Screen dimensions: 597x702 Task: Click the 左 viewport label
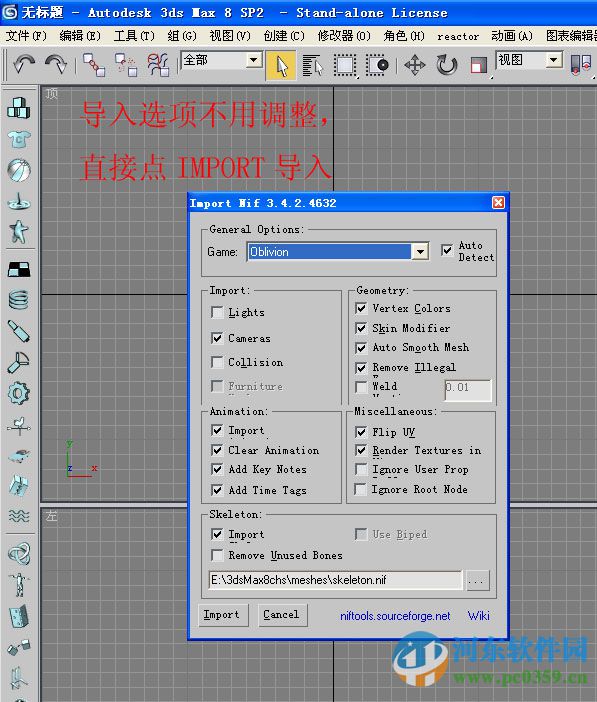[52, 516]
